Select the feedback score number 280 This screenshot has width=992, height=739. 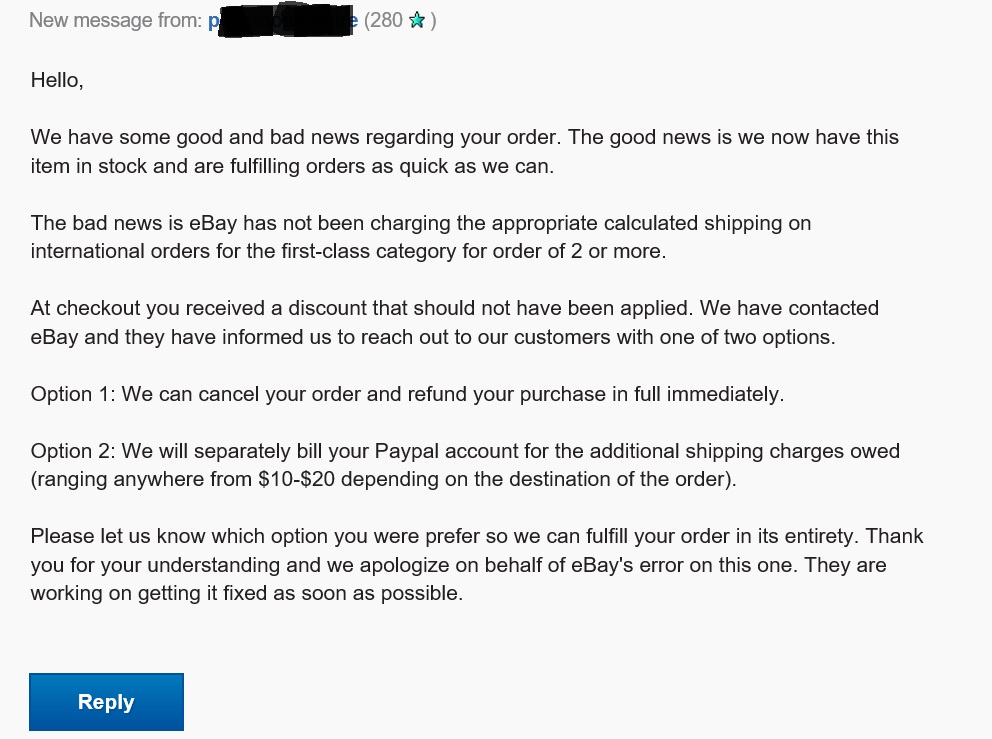point(386,20)
